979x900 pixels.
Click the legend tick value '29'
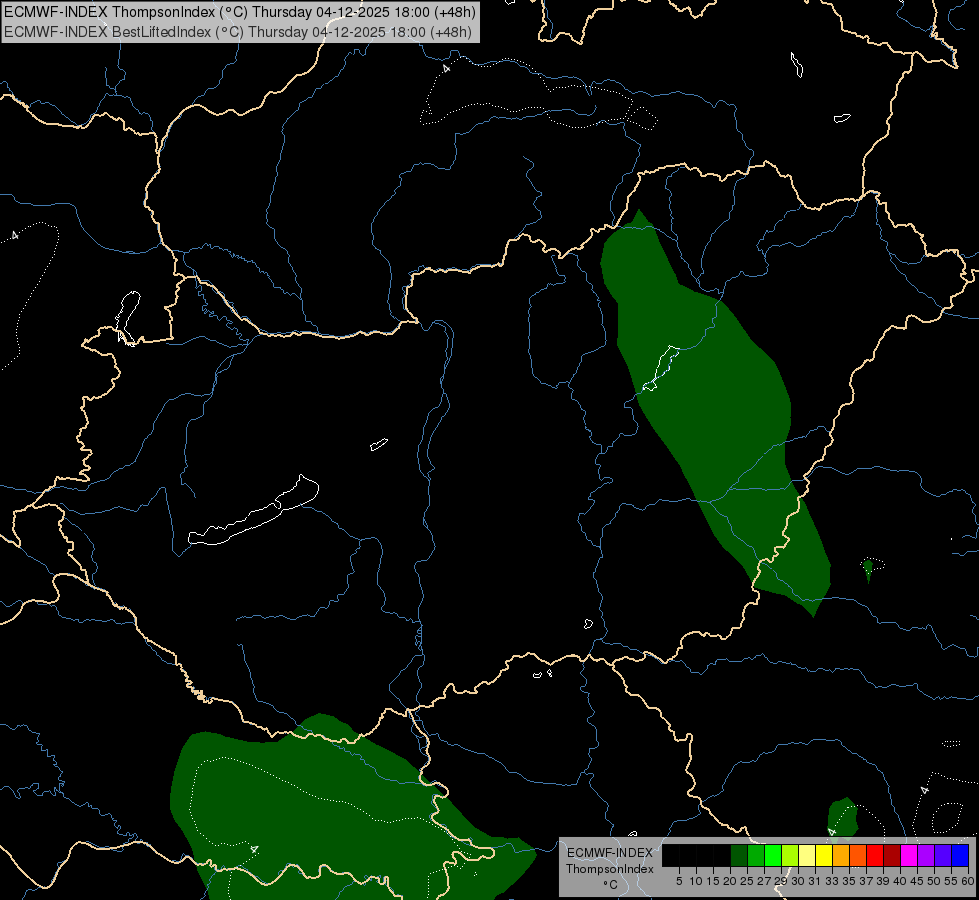pos(781,881)
